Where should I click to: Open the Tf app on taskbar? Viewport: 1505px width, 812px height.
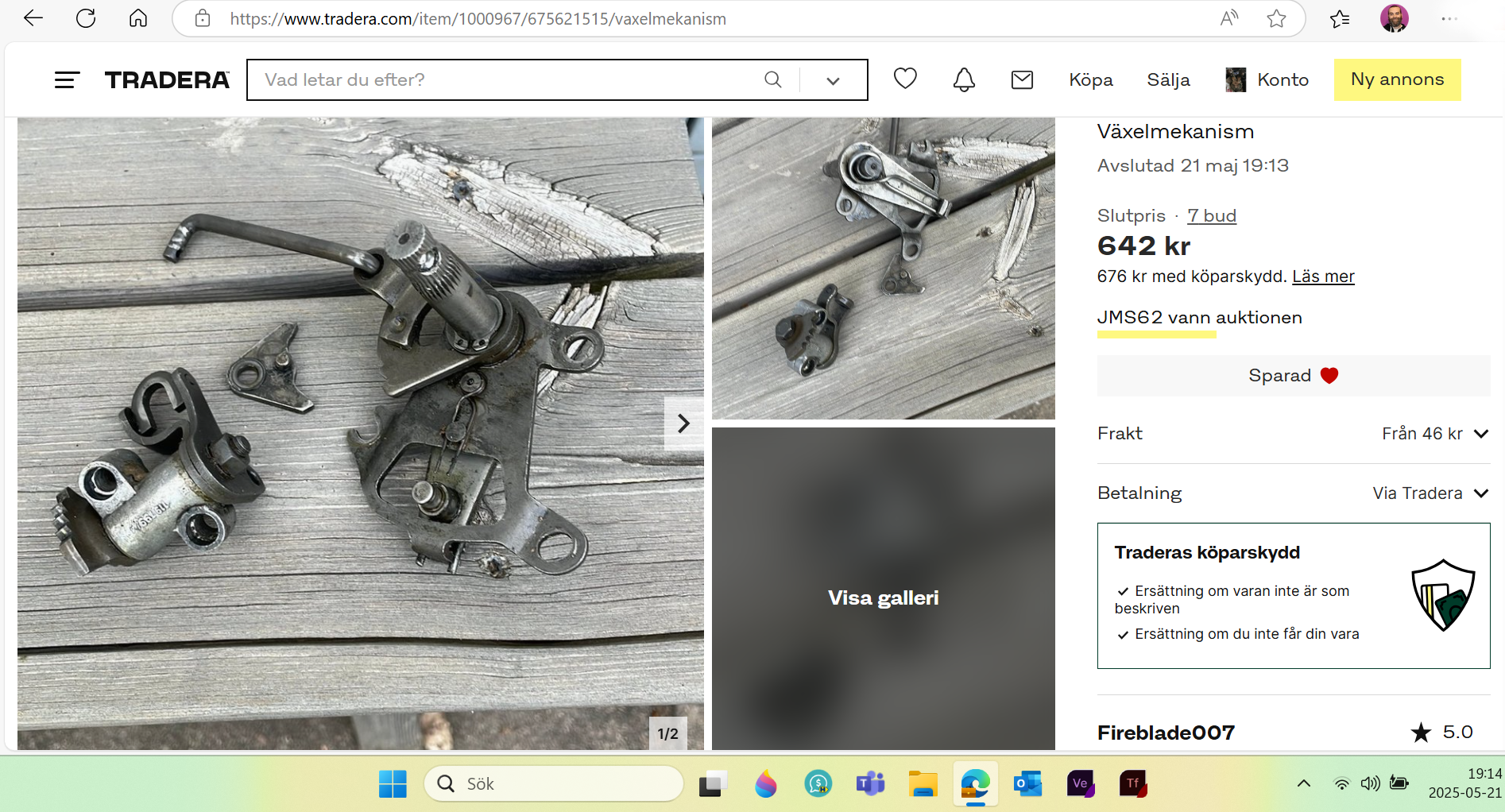point(1133,784)
